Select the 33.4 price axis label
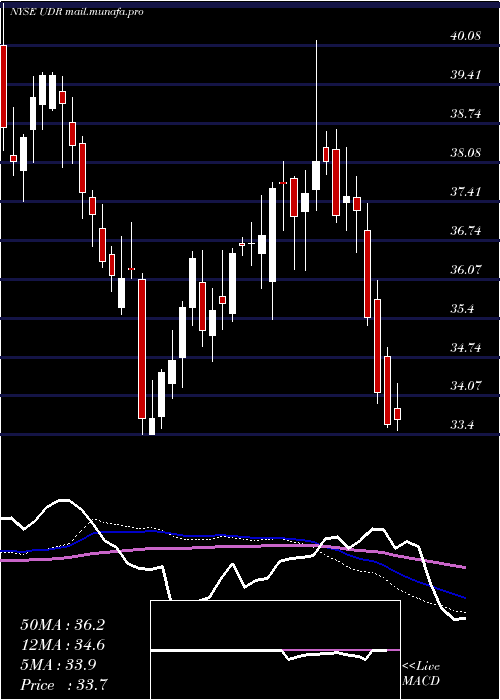The width and height of the screenshot is (500, 700). pyautogui.click(x=462, y=425)
